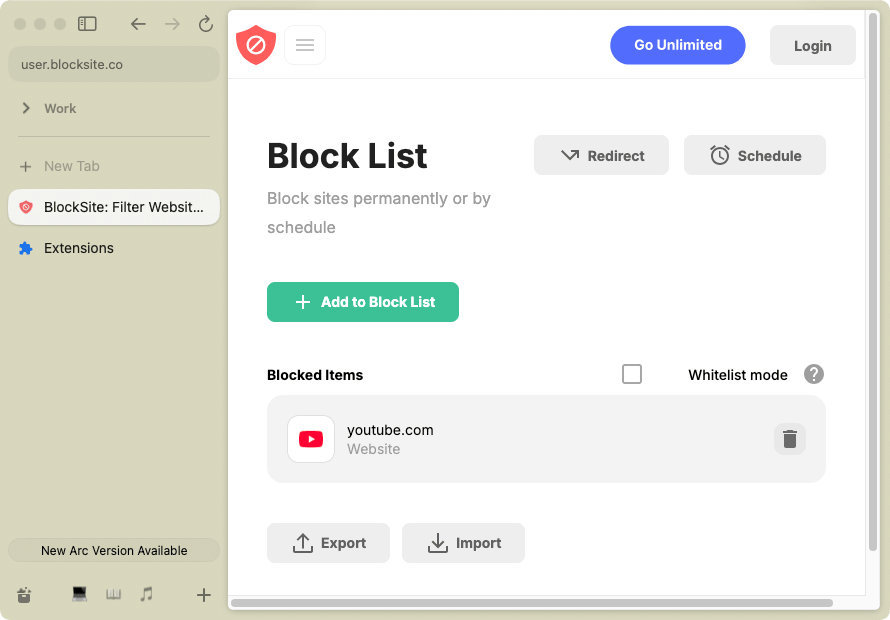Switch to the open book space

click(114, 594)
